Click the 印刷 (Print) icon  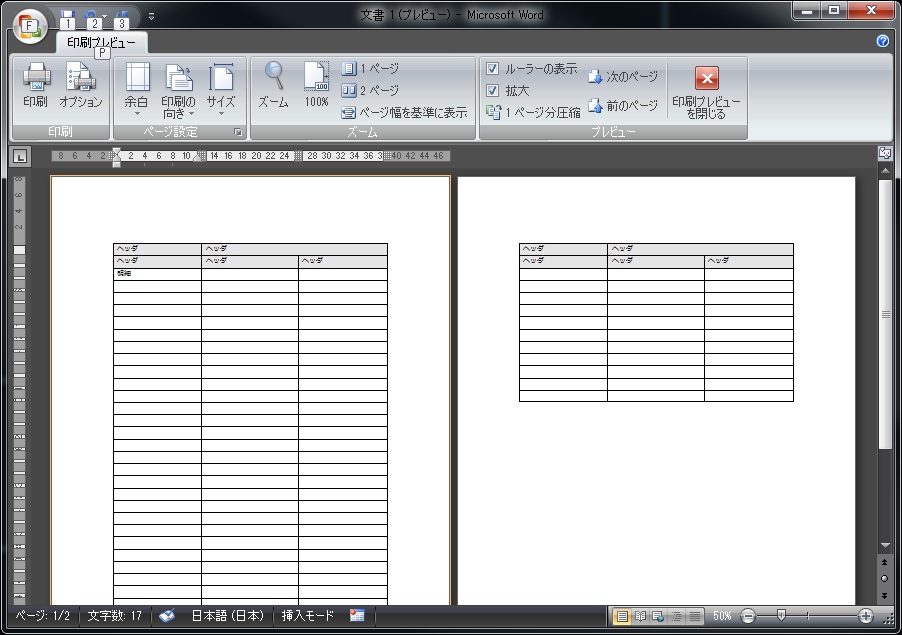point(35,86)
